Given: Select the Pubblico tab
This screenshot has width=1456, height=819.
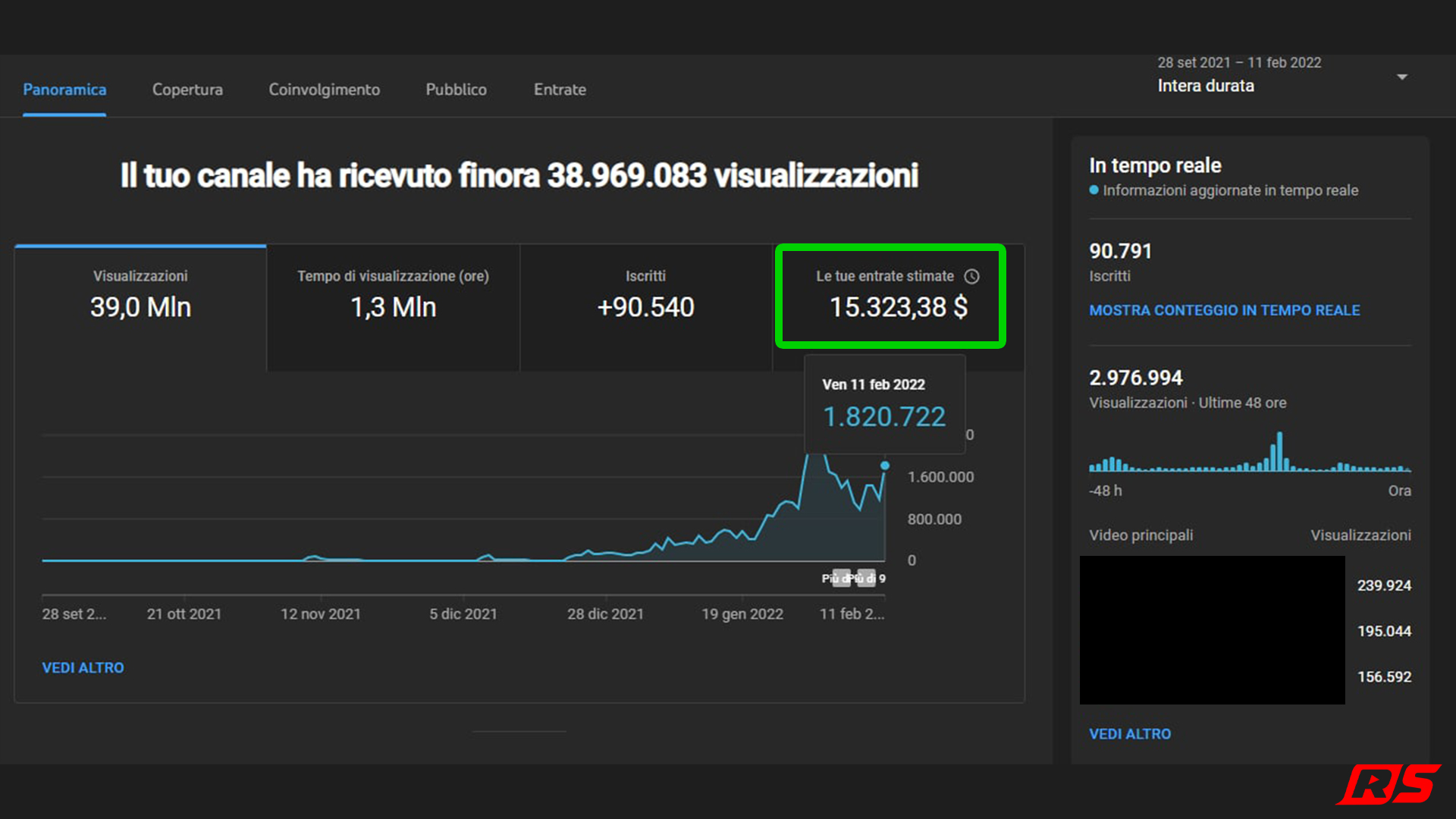Looking at the screenshot, I should pos(456,89).
